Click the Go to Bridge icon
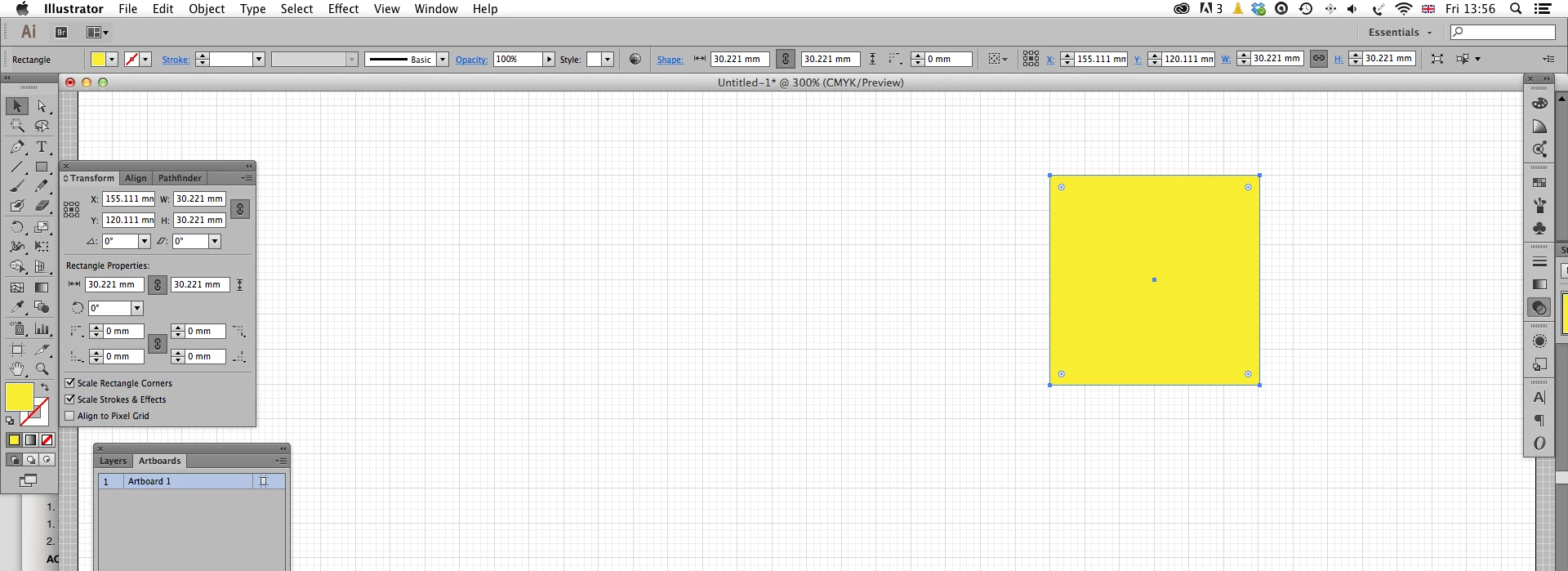This screenshot has width=1568, height=571. [61, 32]
